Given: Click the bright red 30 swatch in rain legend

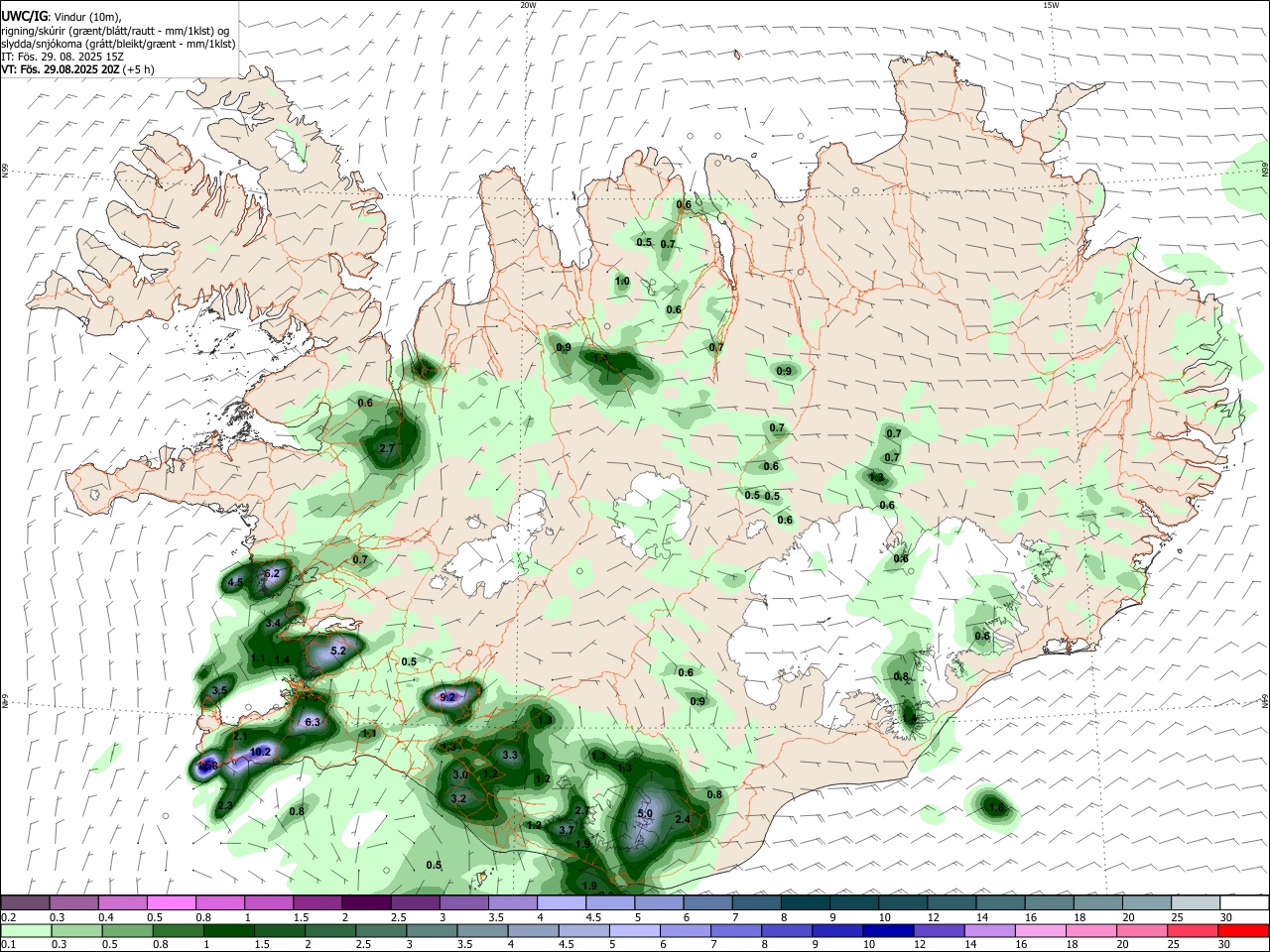Looking at the screenshot, I should click(1244, 930).
